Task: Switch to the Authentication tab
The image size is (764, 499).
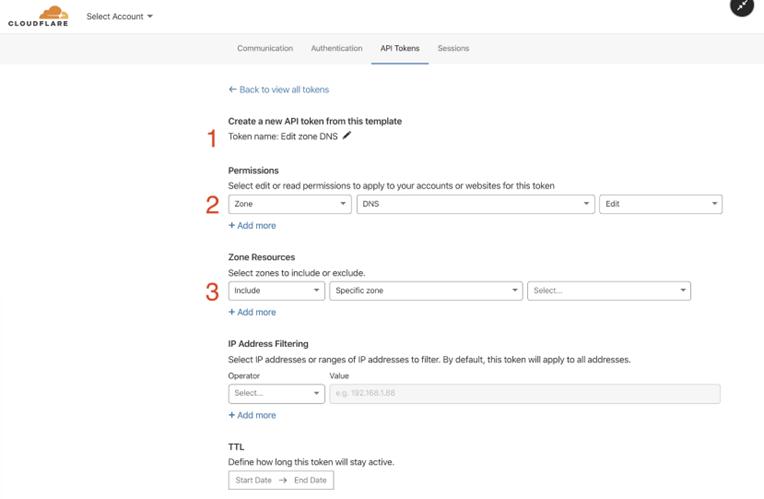Action: tap(337, 48)
